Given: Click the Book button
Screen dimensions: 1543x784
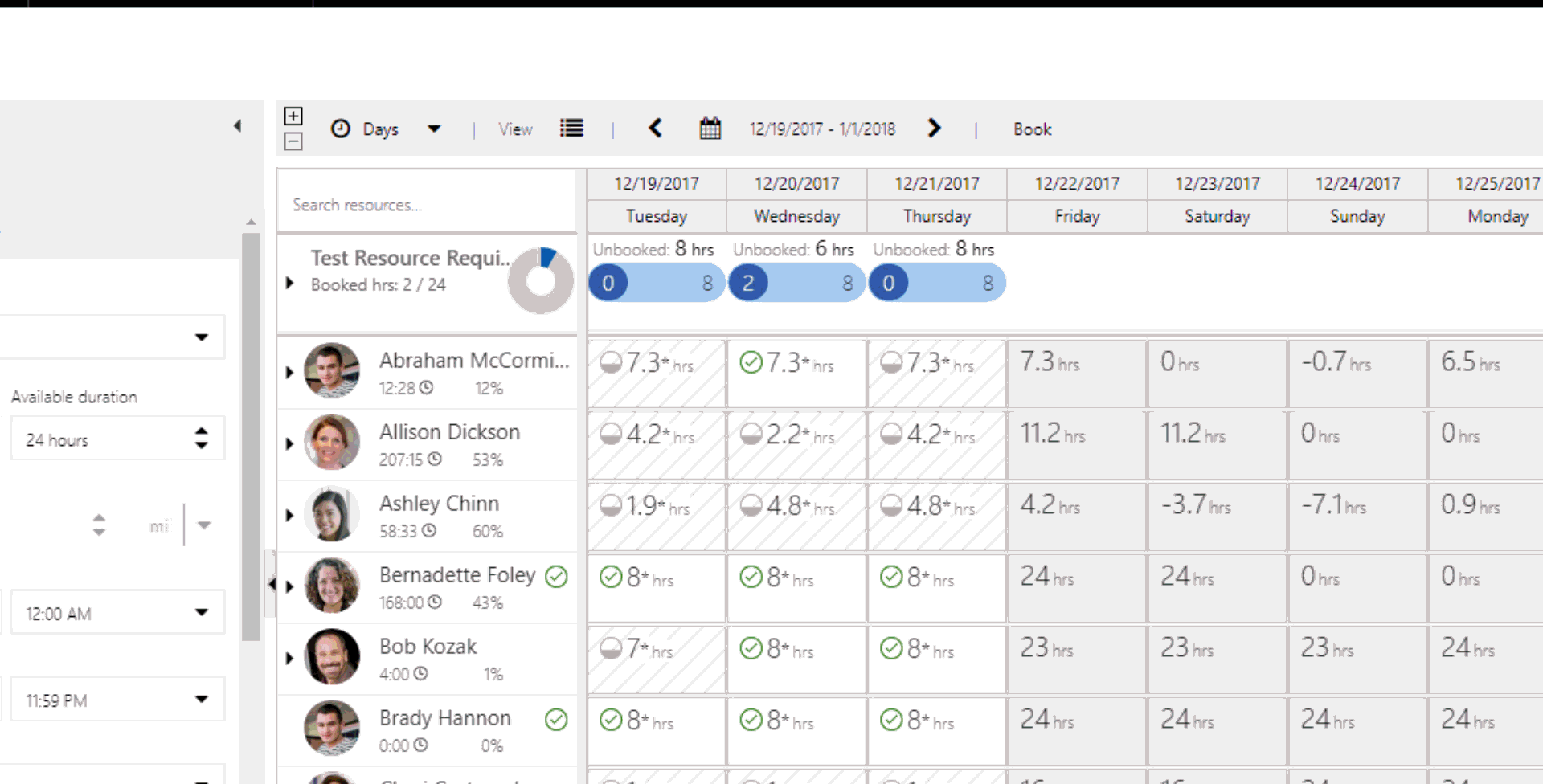Looking at the screenshot, I should tap(1032, 129).
